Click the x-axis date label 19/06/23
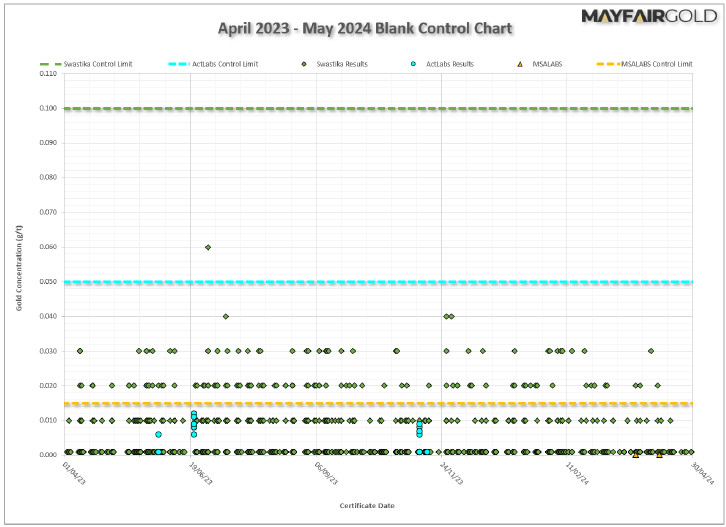The width and height of the screenshot is (726, 527). click(x=201, y=473)
